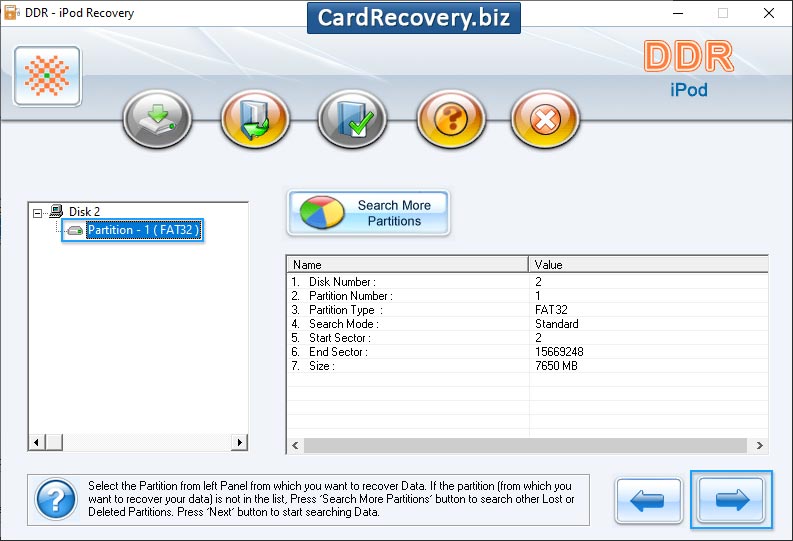Click right arrow of details table scrollbar
The width and height of the screenshot is (793, 541).
[760, 445]
